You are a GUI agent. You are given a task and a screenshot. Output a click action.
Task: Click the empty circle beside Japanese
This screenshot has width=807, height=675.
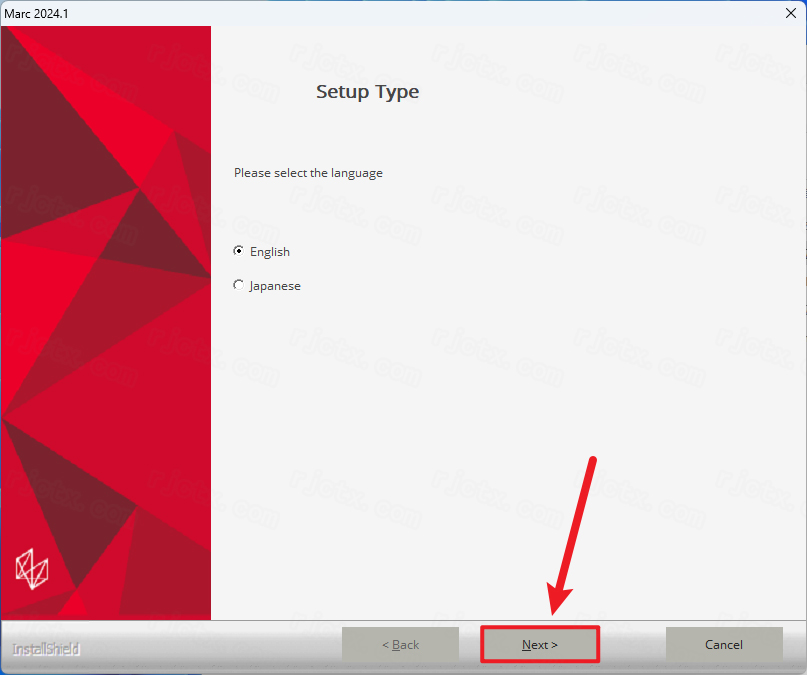(238, 285)
